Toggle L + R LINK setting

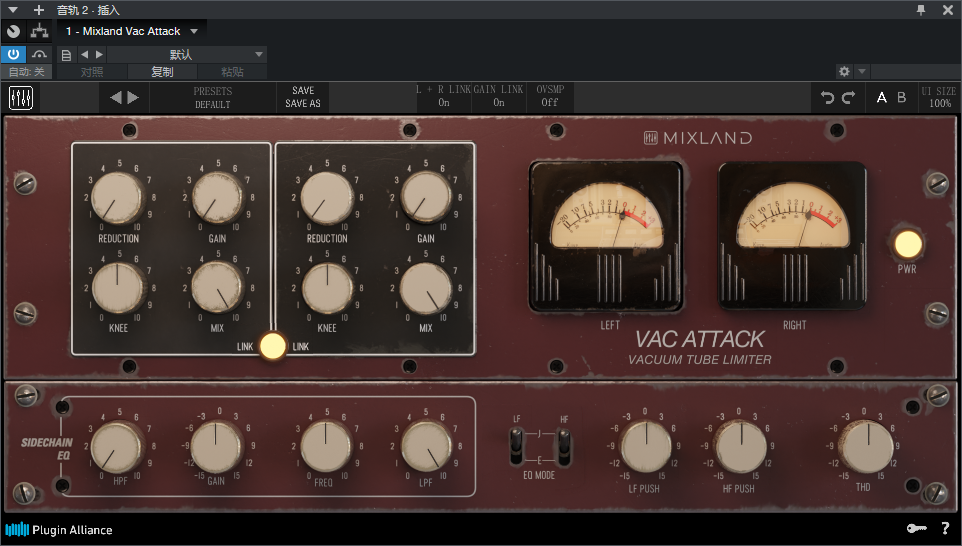444,96
